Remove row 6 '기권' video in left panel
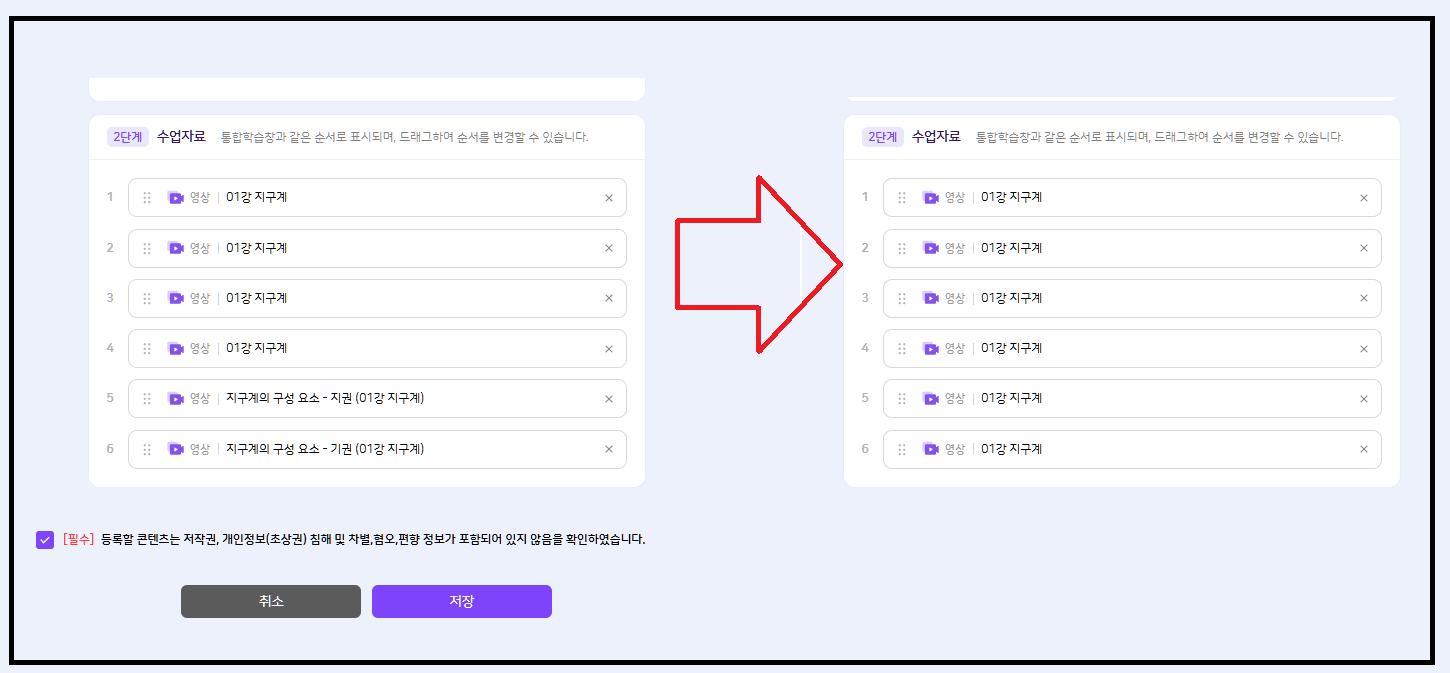Image resolution: width=1450 pixels, height=673 pixels. coord(608,449)
